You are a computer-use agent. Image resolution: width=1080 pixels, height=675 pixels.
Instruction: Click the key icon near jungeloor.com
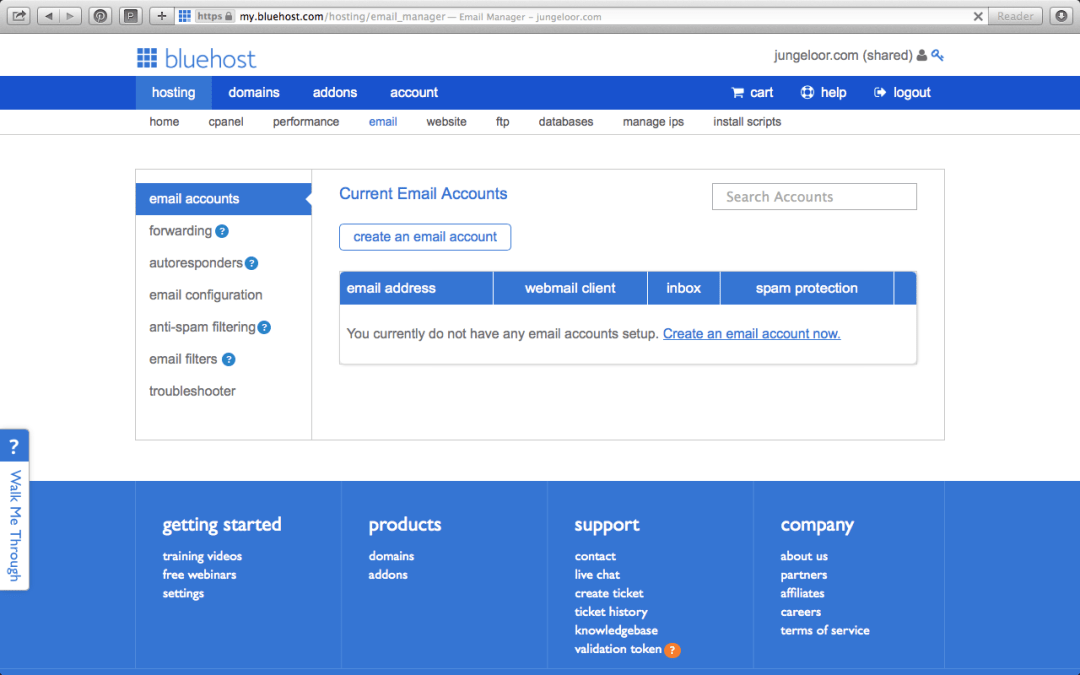[937, 55]
